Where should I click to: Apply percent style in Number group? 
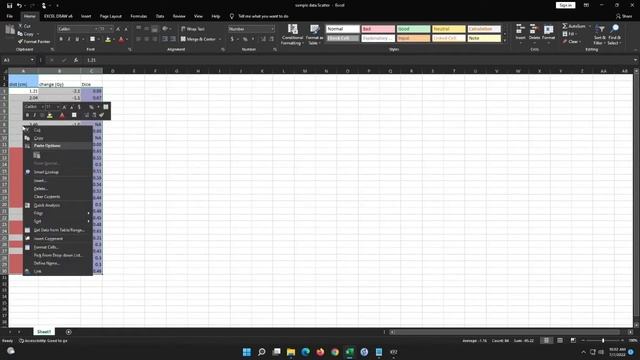[x=245, y=39]
